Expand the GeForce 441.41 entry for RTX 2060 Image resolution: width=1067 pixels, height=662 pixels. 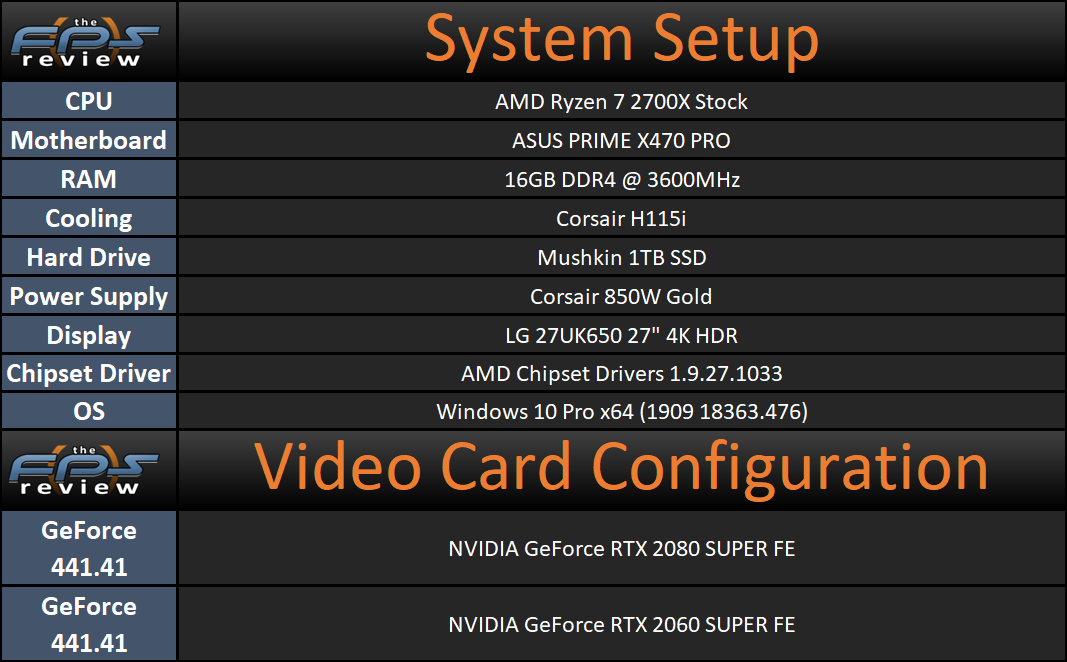(88, 623)
